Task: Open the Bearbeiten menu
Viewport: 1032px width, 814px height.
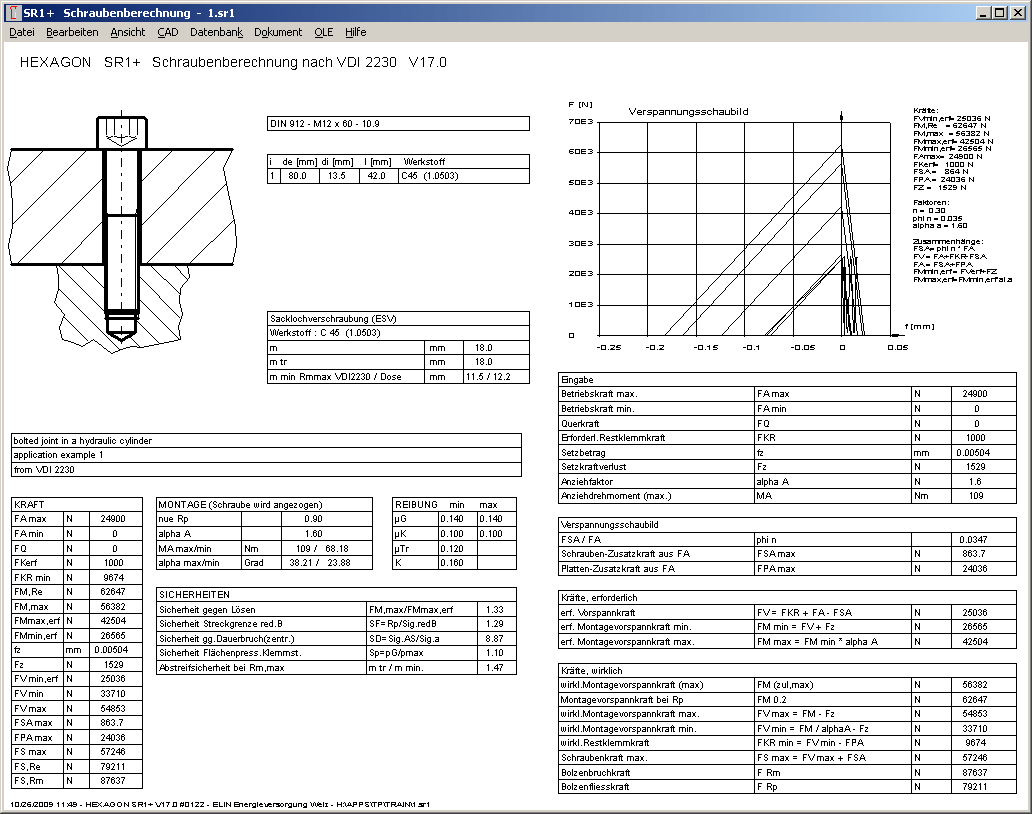Action: [x=72, y=32]
